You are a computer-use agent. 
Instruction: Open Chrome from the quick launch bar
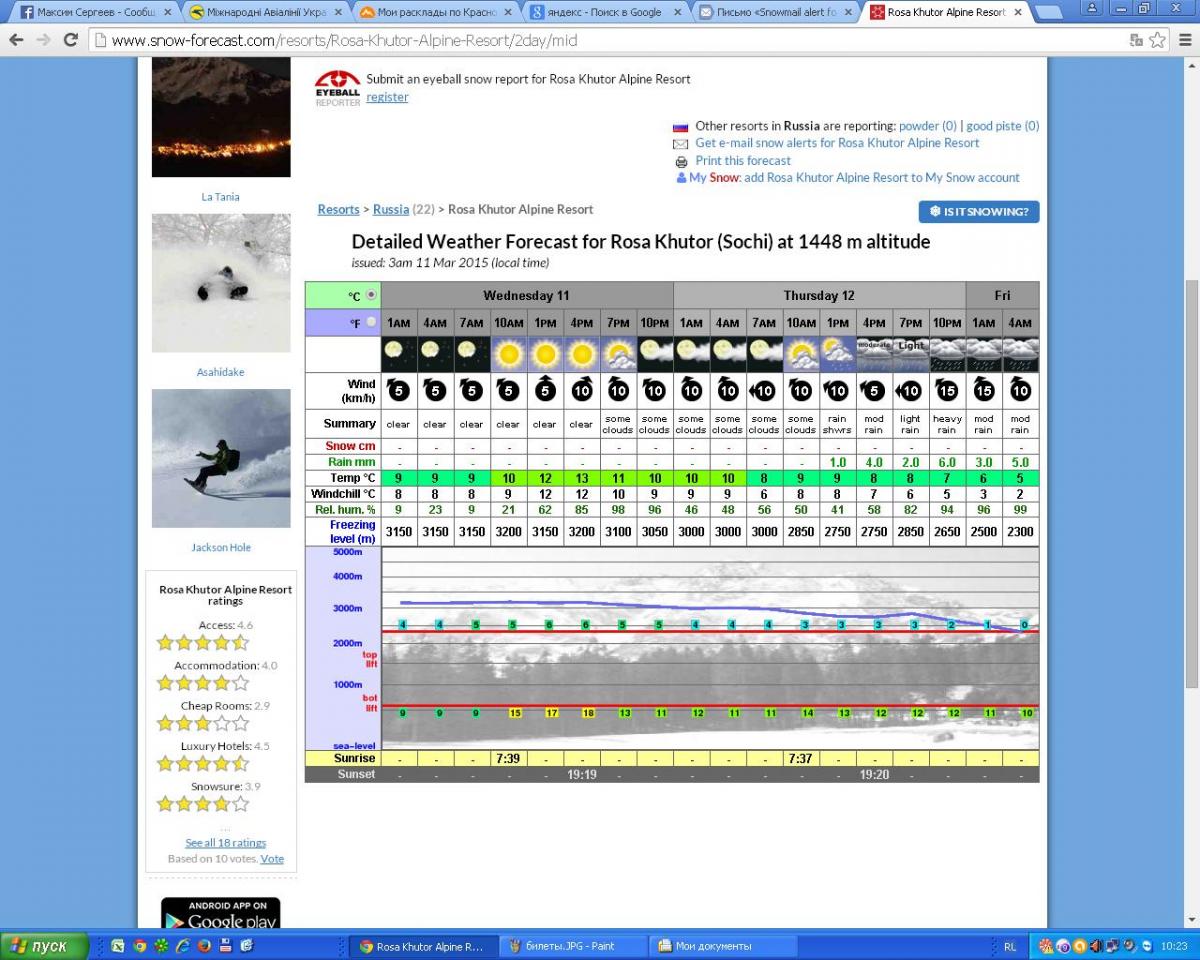[x=140, y=946]
